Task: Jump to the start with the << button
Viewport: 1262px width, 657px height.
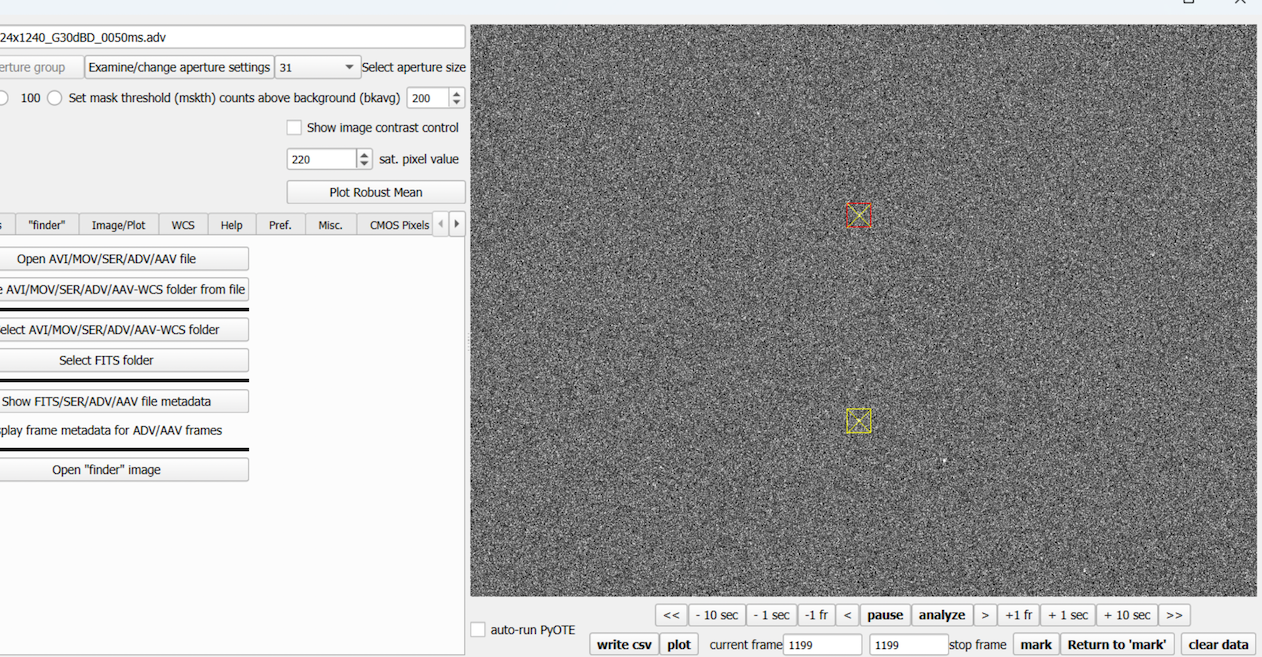Action: (671, 615)
